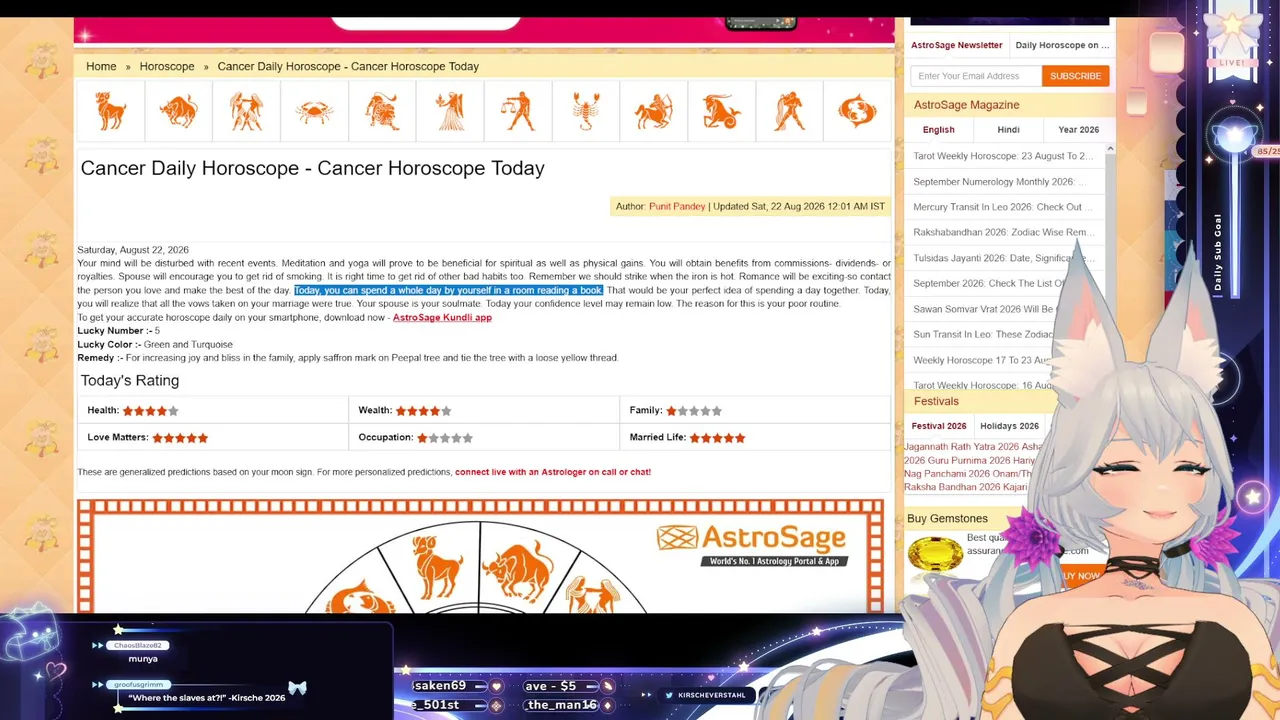Screen dimensions: 1280x720
Task: Select the Festival 2026 tab
Action: (x=939, y=426)
